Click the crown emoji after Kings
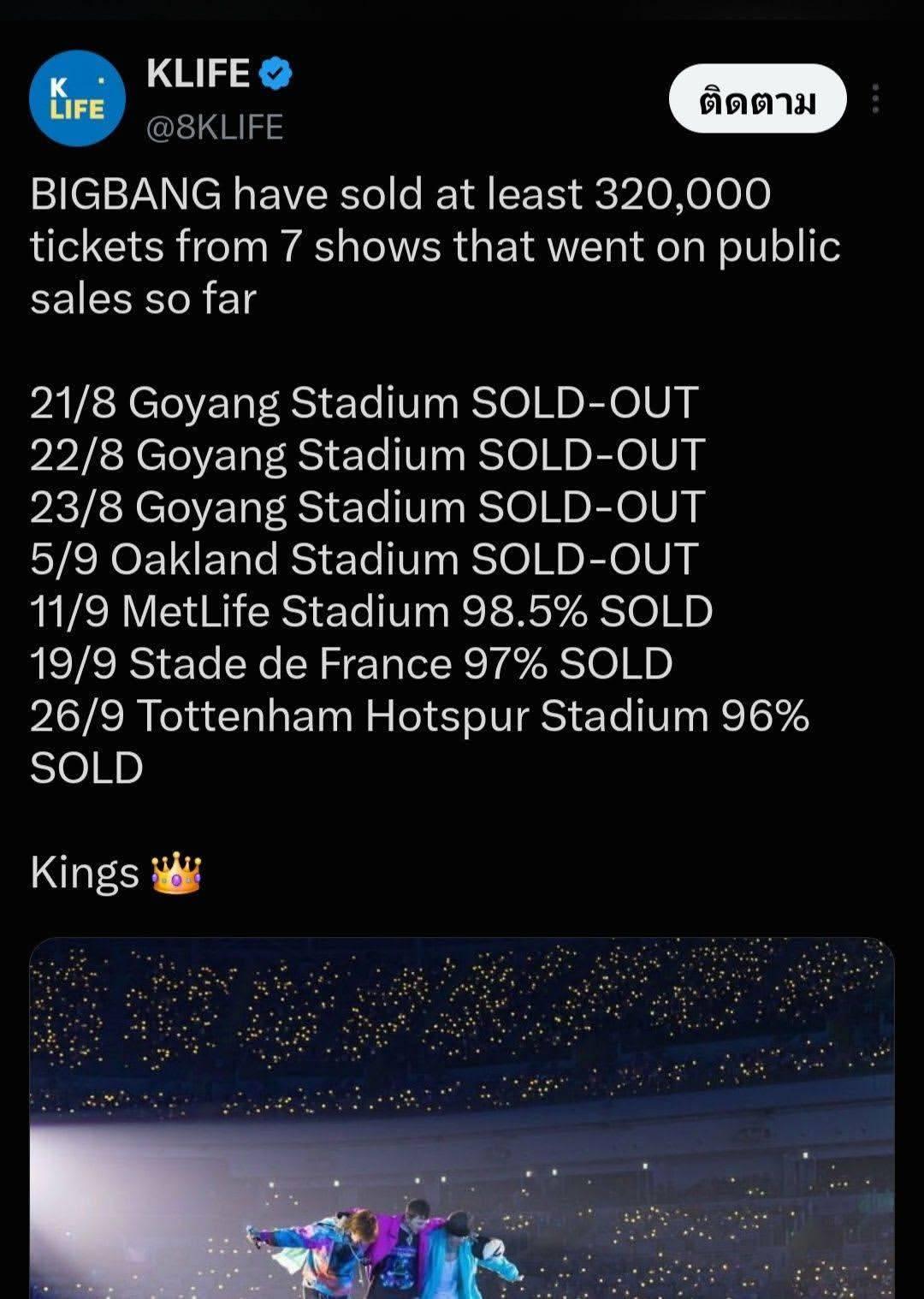The width and height of the screenshot is (924, 1299). [x=175, y=873]
